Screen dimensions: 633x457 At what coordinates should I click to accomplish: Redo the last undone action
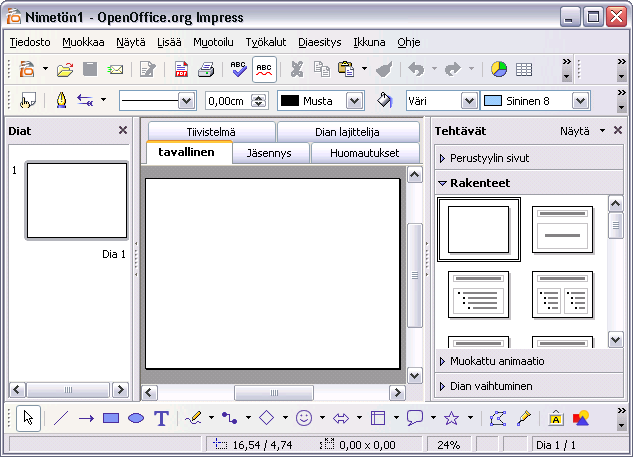[453, 69]
